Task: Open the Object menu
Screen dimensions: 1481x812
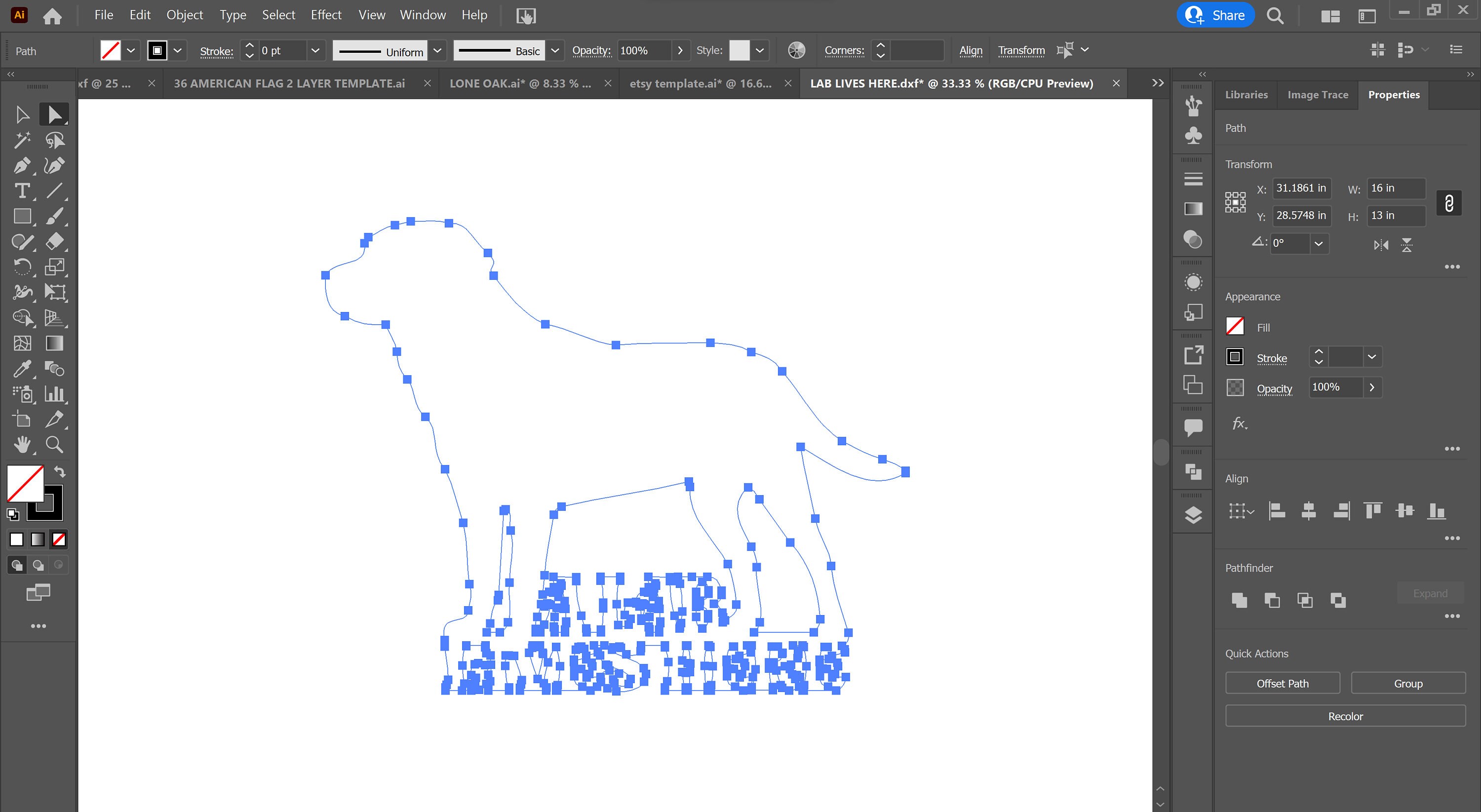Action: [184, 14]
